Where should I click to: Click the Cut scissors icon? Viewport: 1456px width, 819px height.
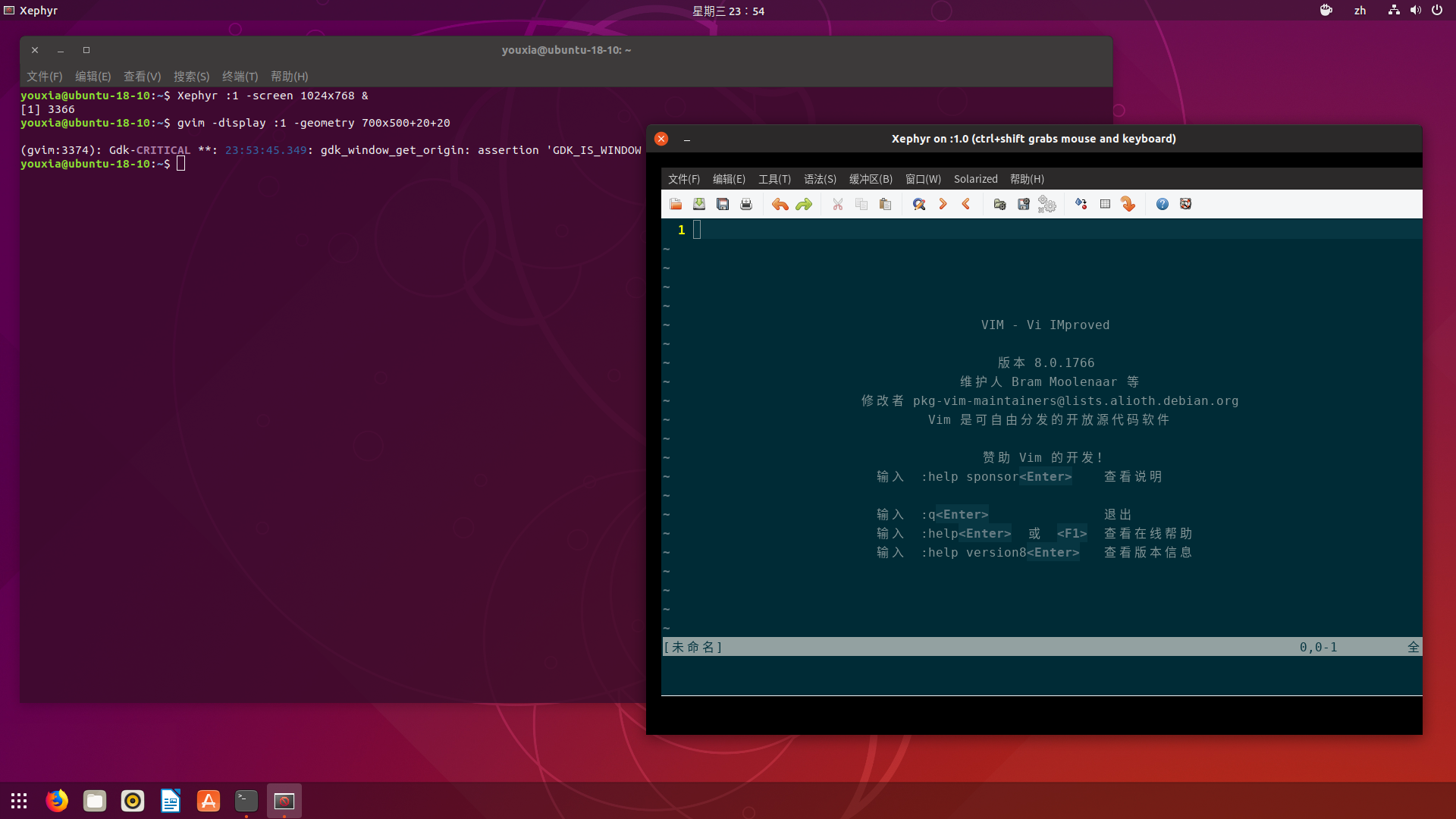(838, 204)
